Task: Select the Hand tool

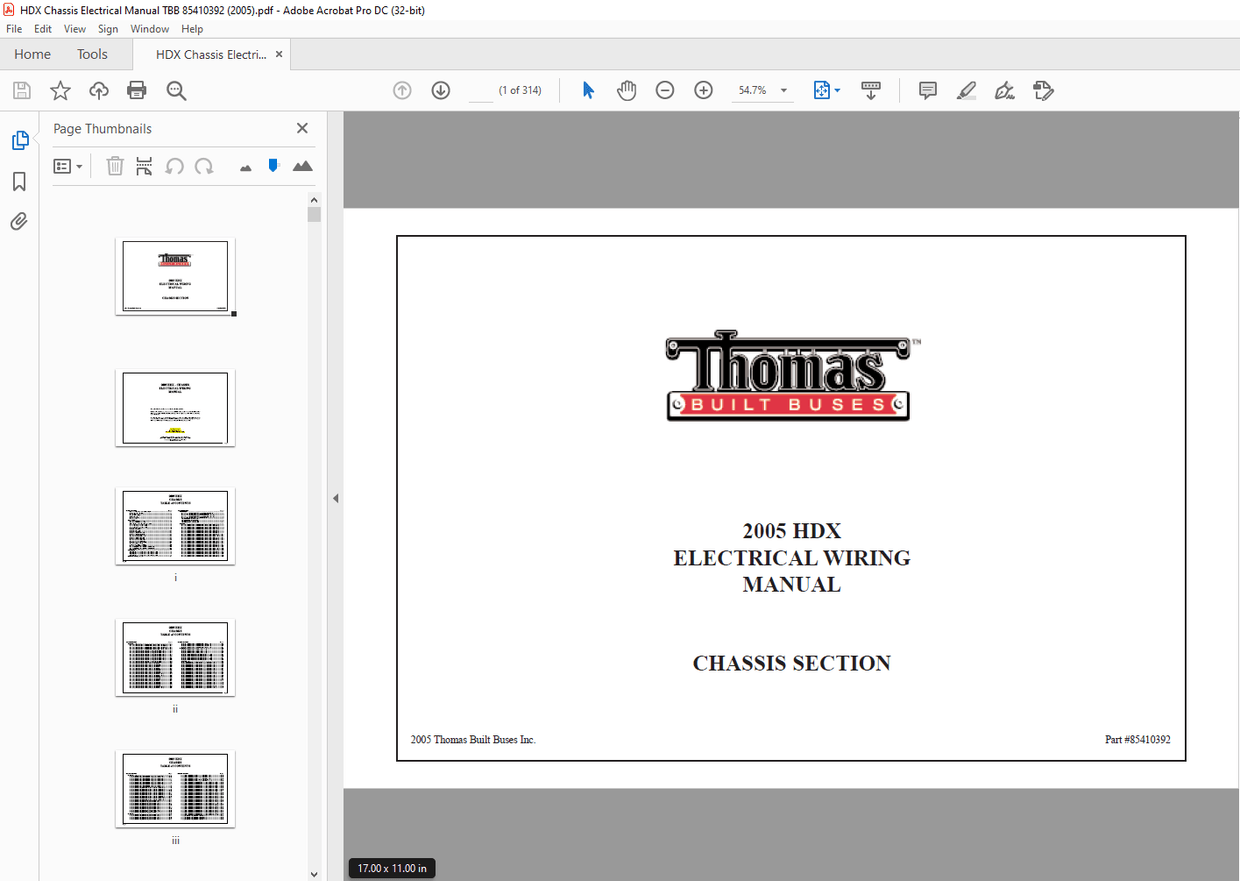Action: tap(626, 90)
